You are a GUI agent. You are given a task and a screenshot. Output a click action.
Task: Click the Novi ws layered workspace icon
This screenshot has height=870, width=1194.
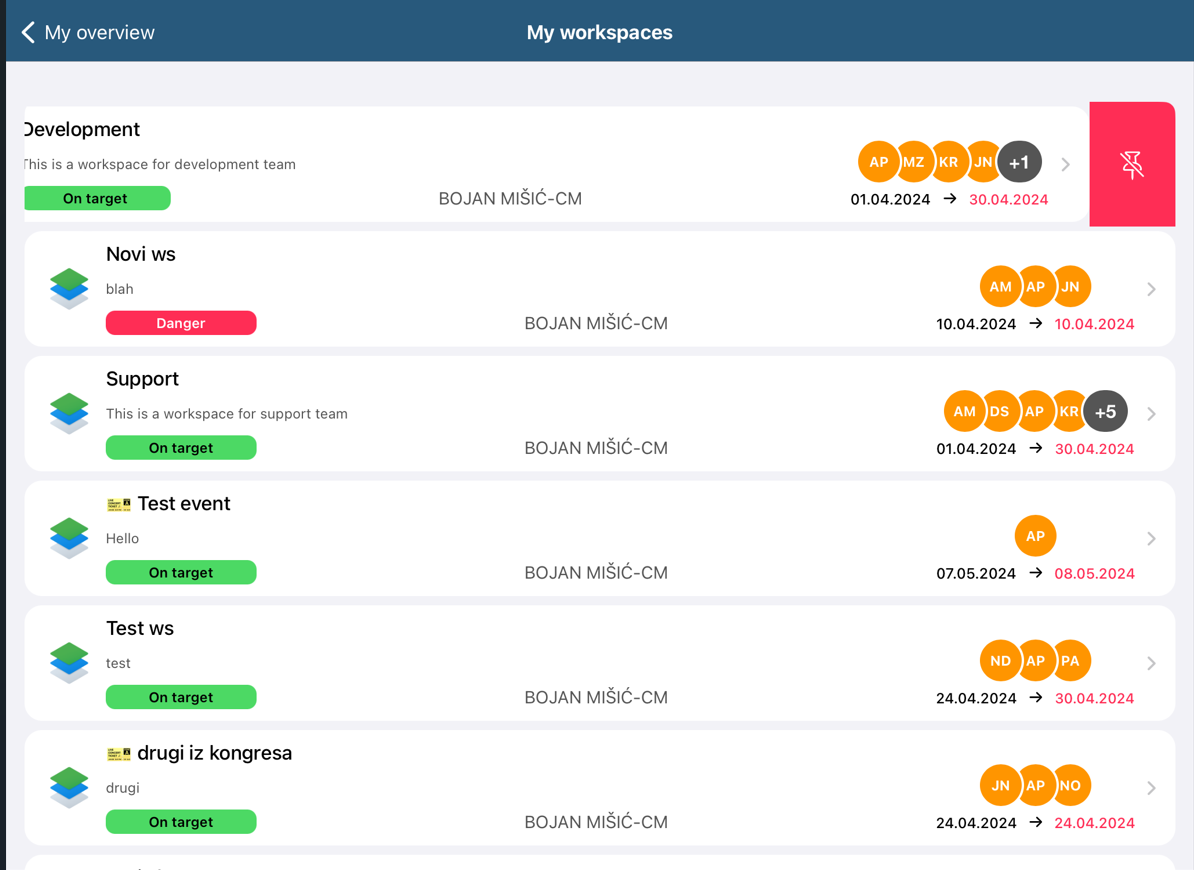coord(69,288)
